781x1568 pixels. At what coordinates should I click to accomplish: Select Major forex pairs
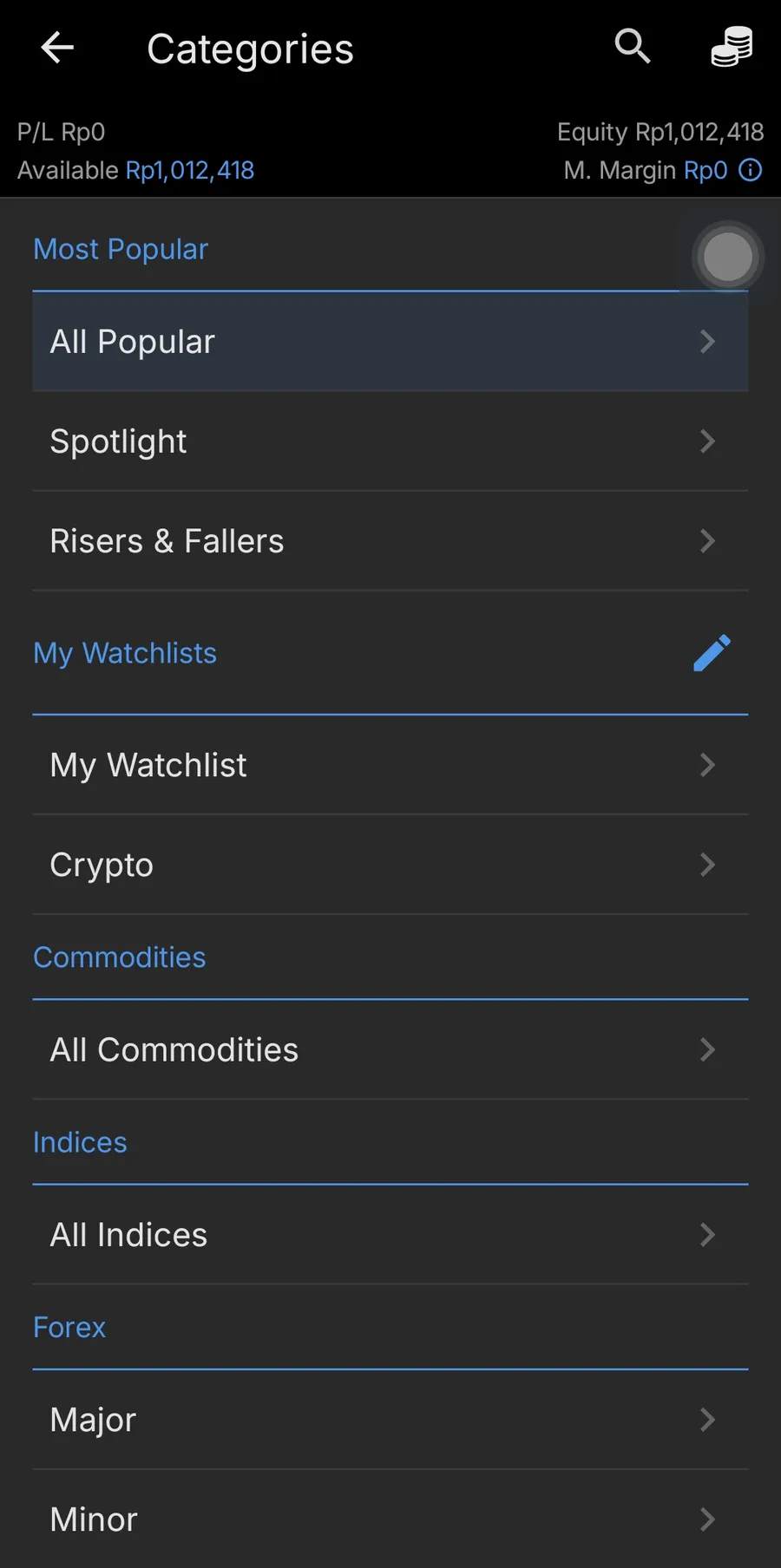(x=390, y=1420)
